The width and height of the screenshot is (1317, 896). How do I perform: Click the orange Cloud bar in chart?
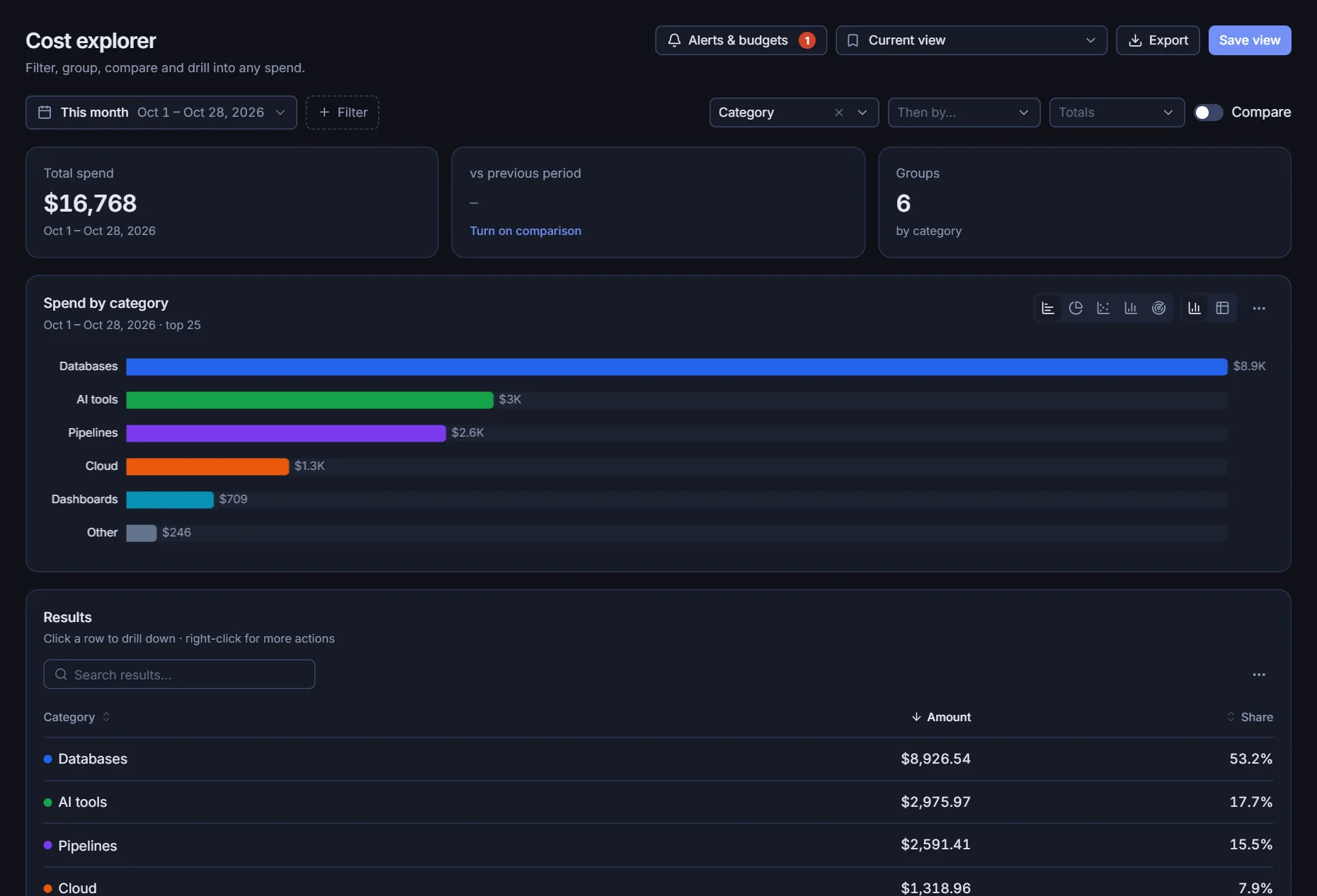pyautogui.click(x=207, y=466)
